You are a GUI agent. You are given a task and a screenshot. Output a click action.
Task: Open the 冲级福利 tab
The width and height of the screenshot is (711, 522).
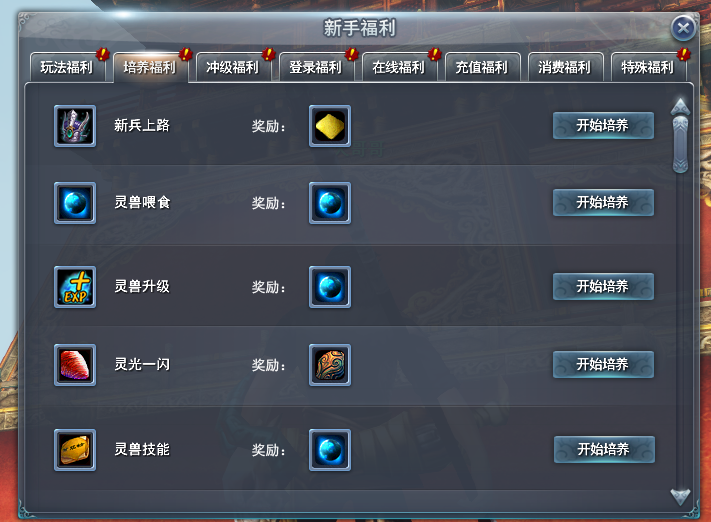(233, 67)
